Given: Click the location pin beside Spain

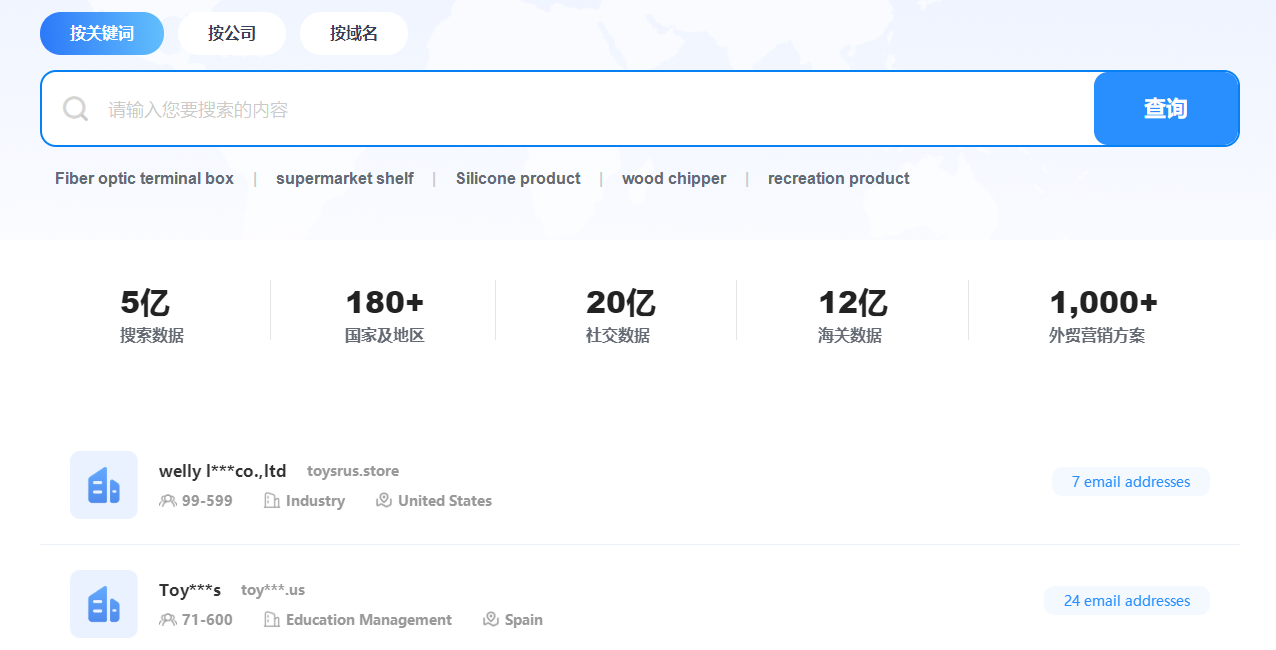Looking at the screenshot, I should [x=490, y=619].
